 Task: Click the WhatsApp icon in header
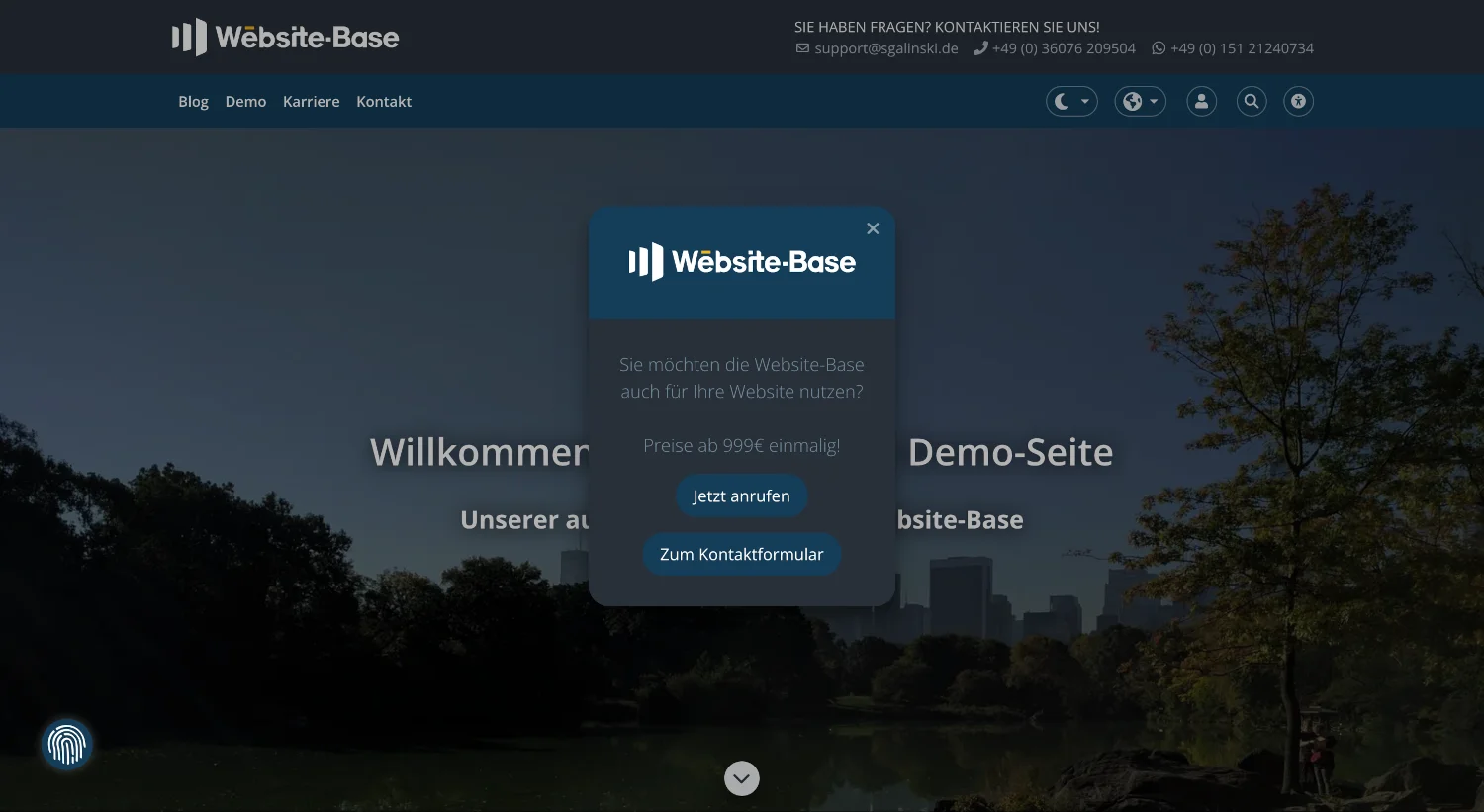tap(1157, 47)
